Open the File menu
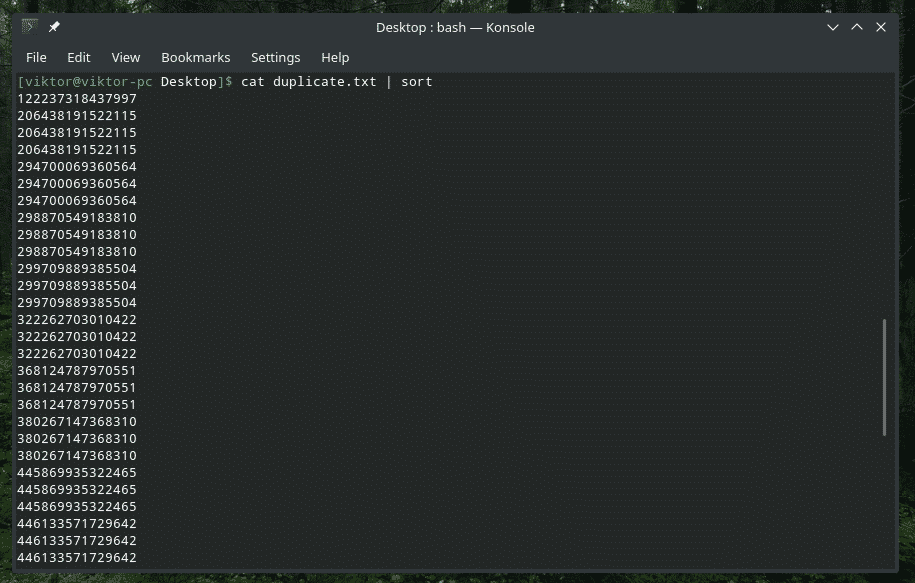The image size is (915, 583). point(36,57)
